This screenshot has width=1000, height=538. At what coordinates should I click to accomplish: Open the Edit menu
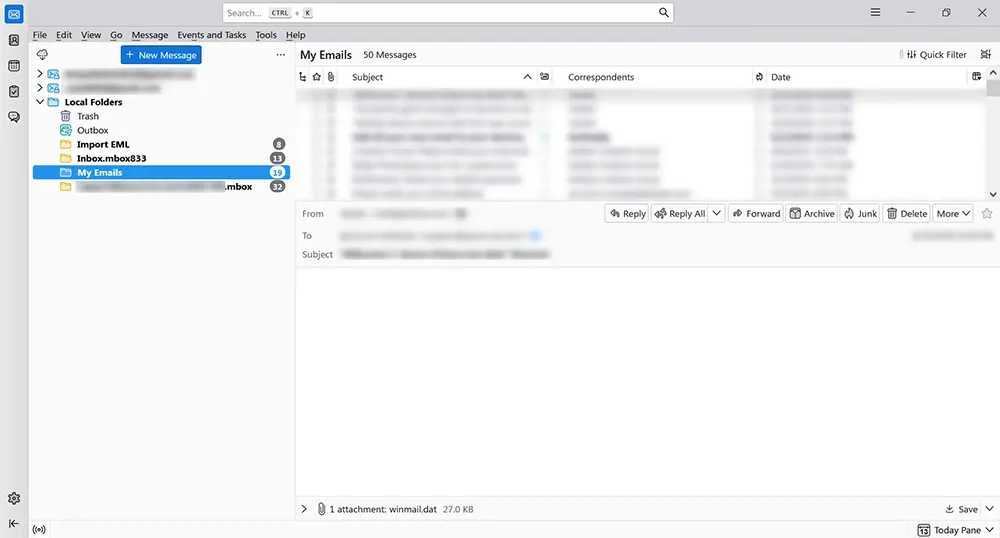[64, 35]
